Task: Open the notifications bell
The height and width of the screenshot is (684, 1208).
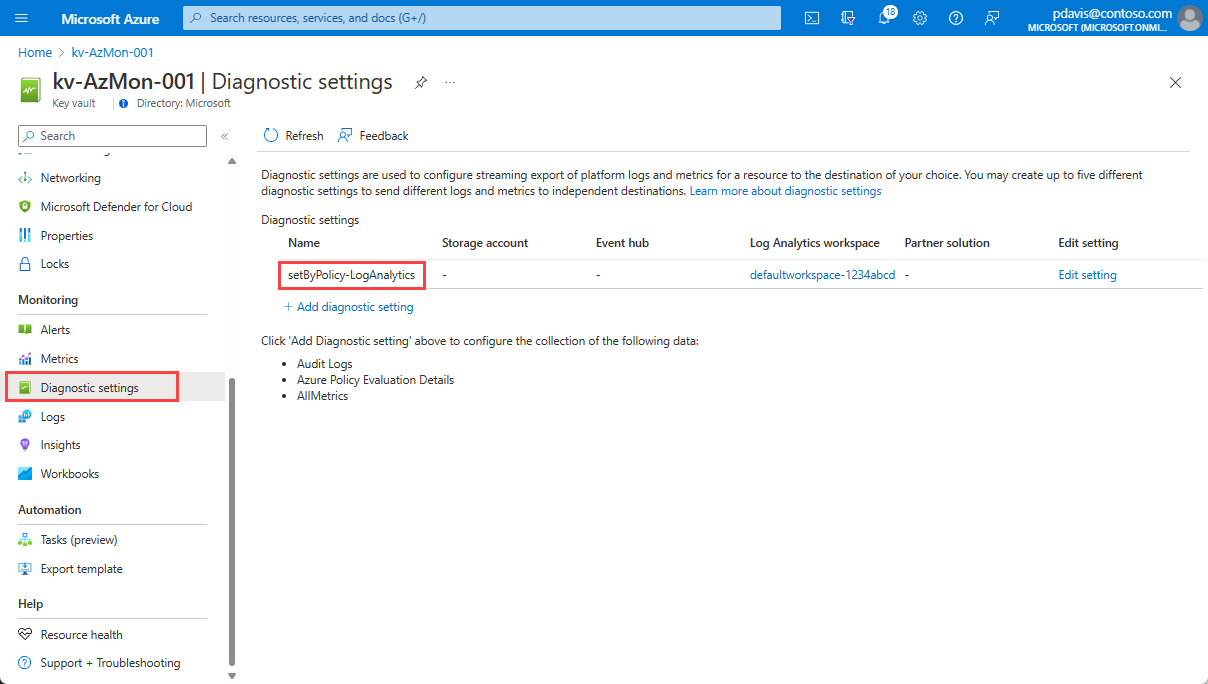Action: pos(884,18)
